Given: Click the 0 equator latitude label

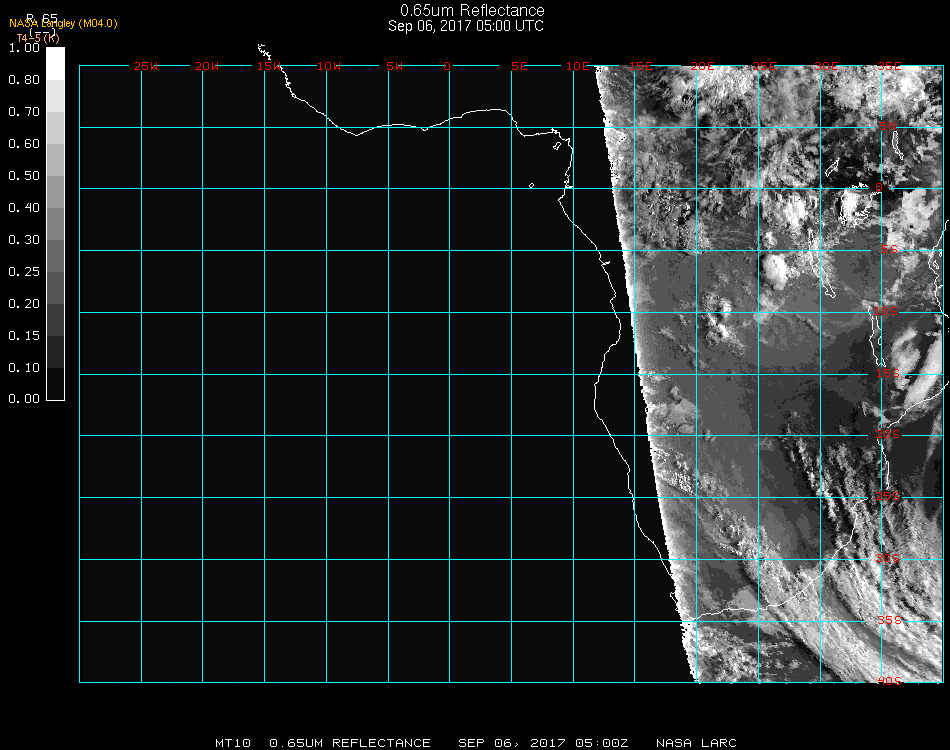Looking at the screenshot, I should pos(879,187).
